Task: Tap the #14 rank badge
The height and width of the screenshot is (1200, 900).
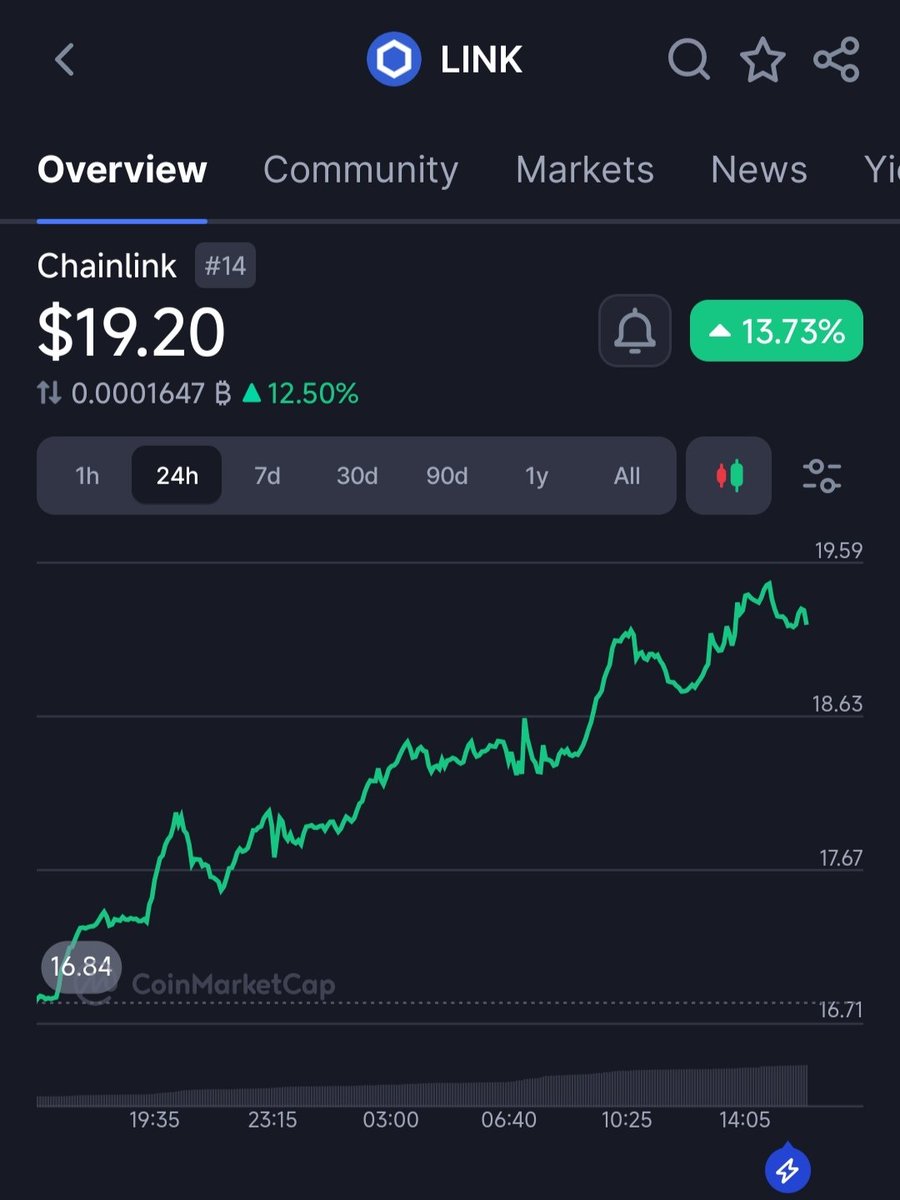Action: 225,266
